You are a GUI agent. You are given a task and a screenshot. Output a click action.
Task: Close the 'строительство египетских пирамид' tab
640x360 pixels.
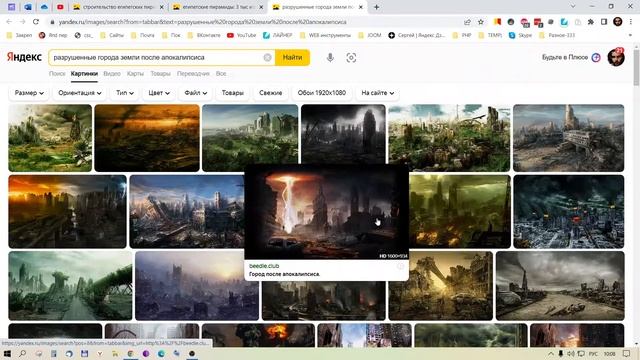(162, 7)
